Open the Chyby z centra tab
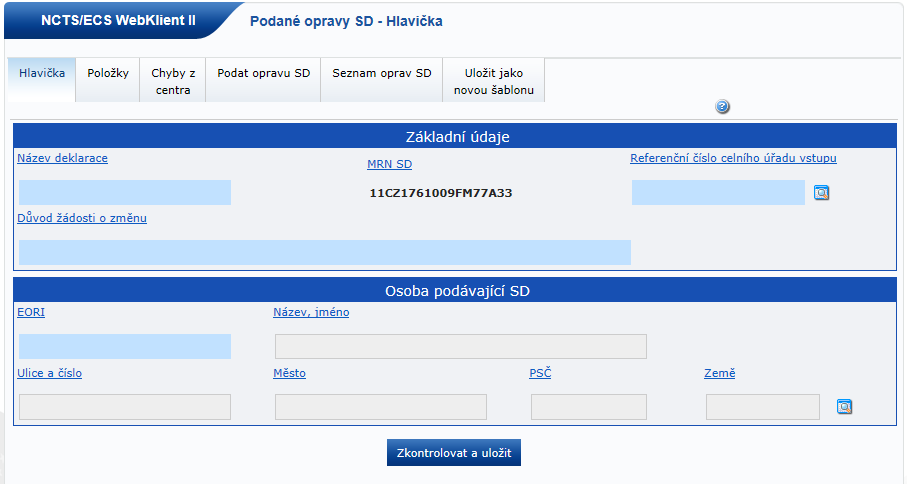This screenshot has width=907, height=484. tap(173, 81)
